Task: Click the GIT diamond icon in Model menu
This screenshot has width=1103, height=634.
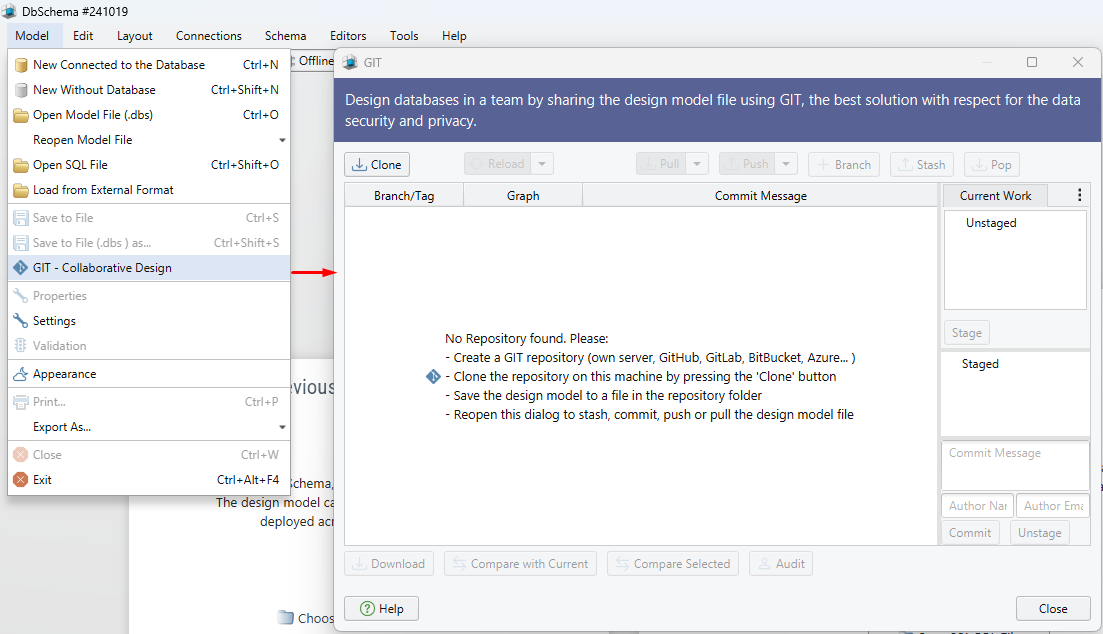Action: click(x=21, y=268)
